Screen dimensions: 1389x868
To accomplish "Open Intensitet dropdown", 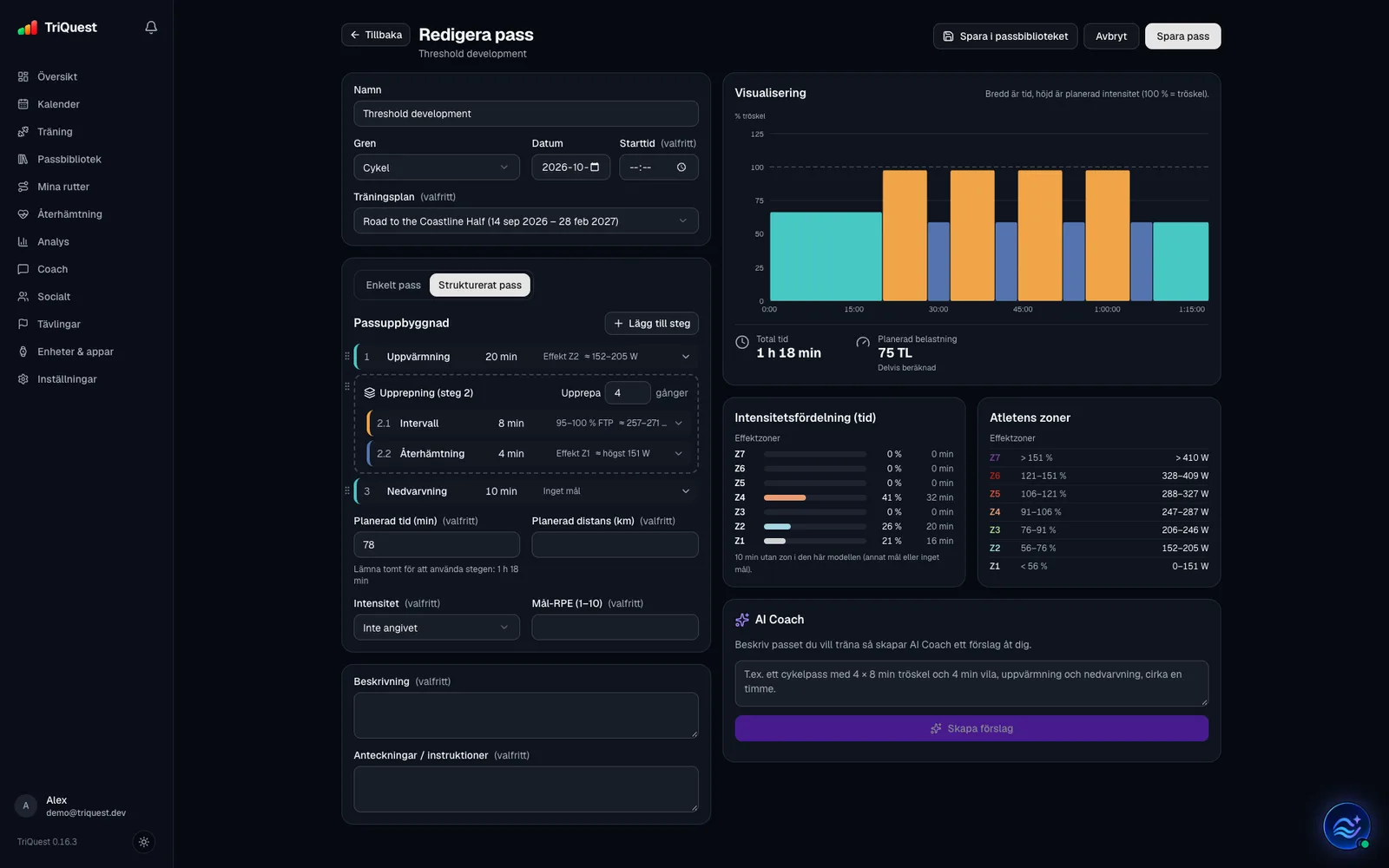I will click(x=437, y=628).
